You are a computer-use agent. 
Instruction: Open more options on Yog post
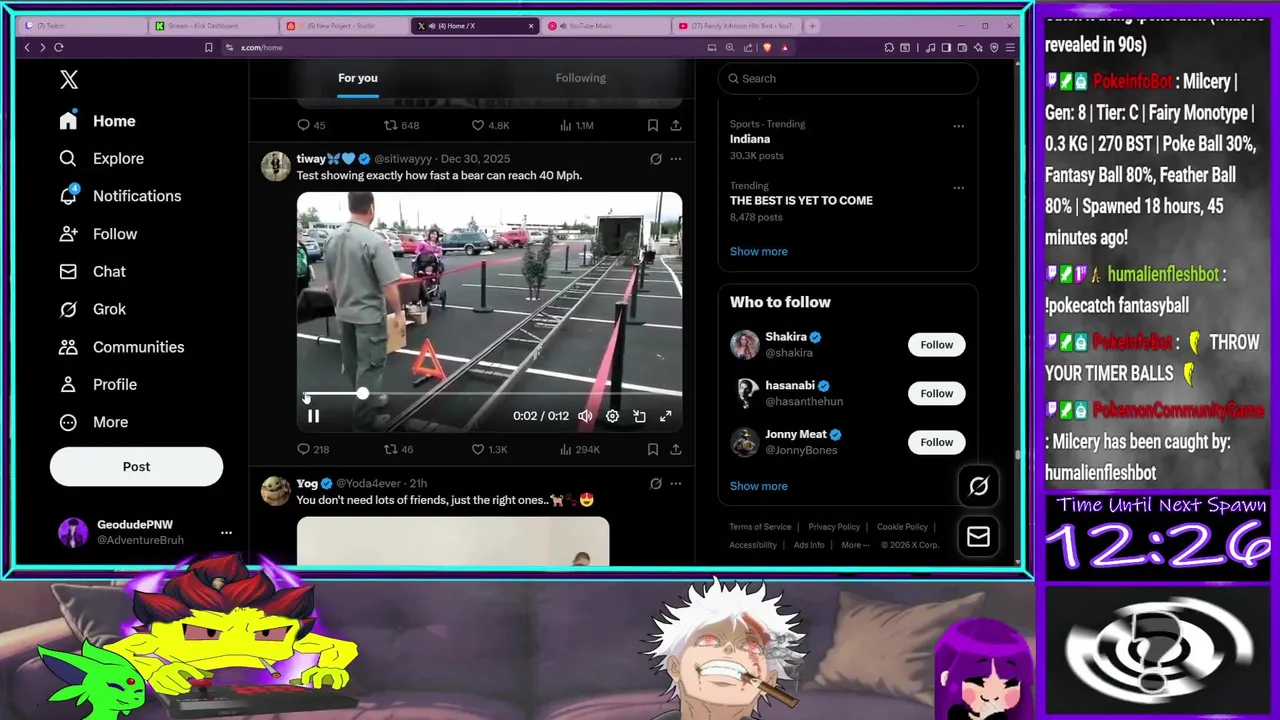pos(676,484)
